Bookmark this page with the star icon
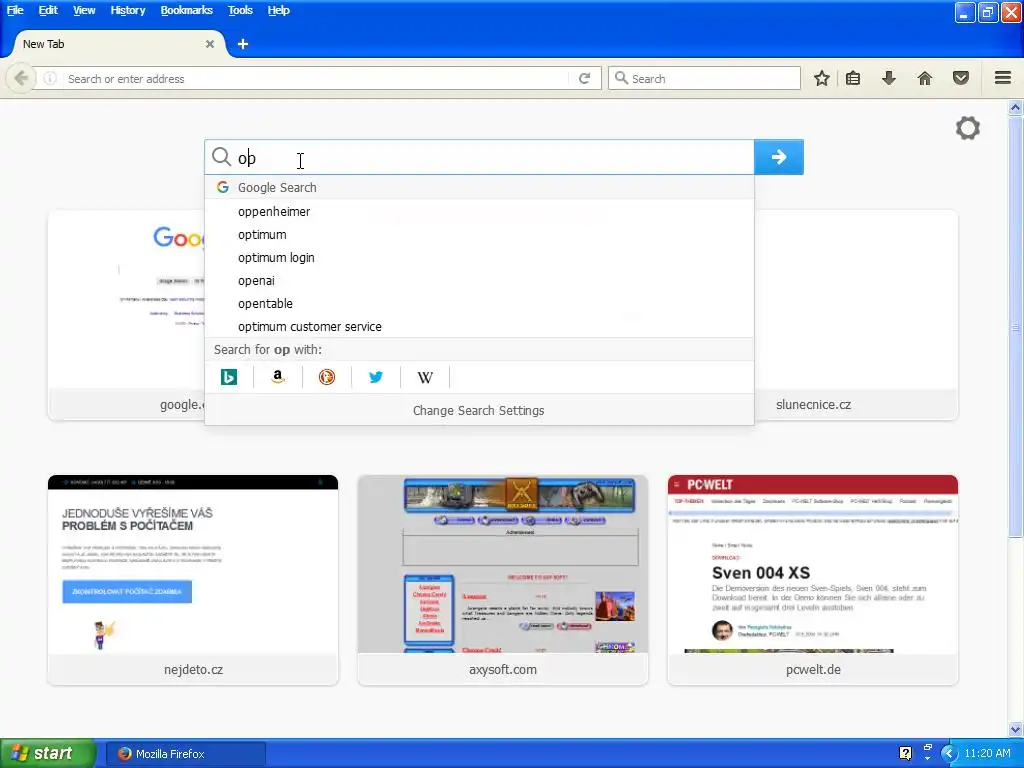 [822, 78]
